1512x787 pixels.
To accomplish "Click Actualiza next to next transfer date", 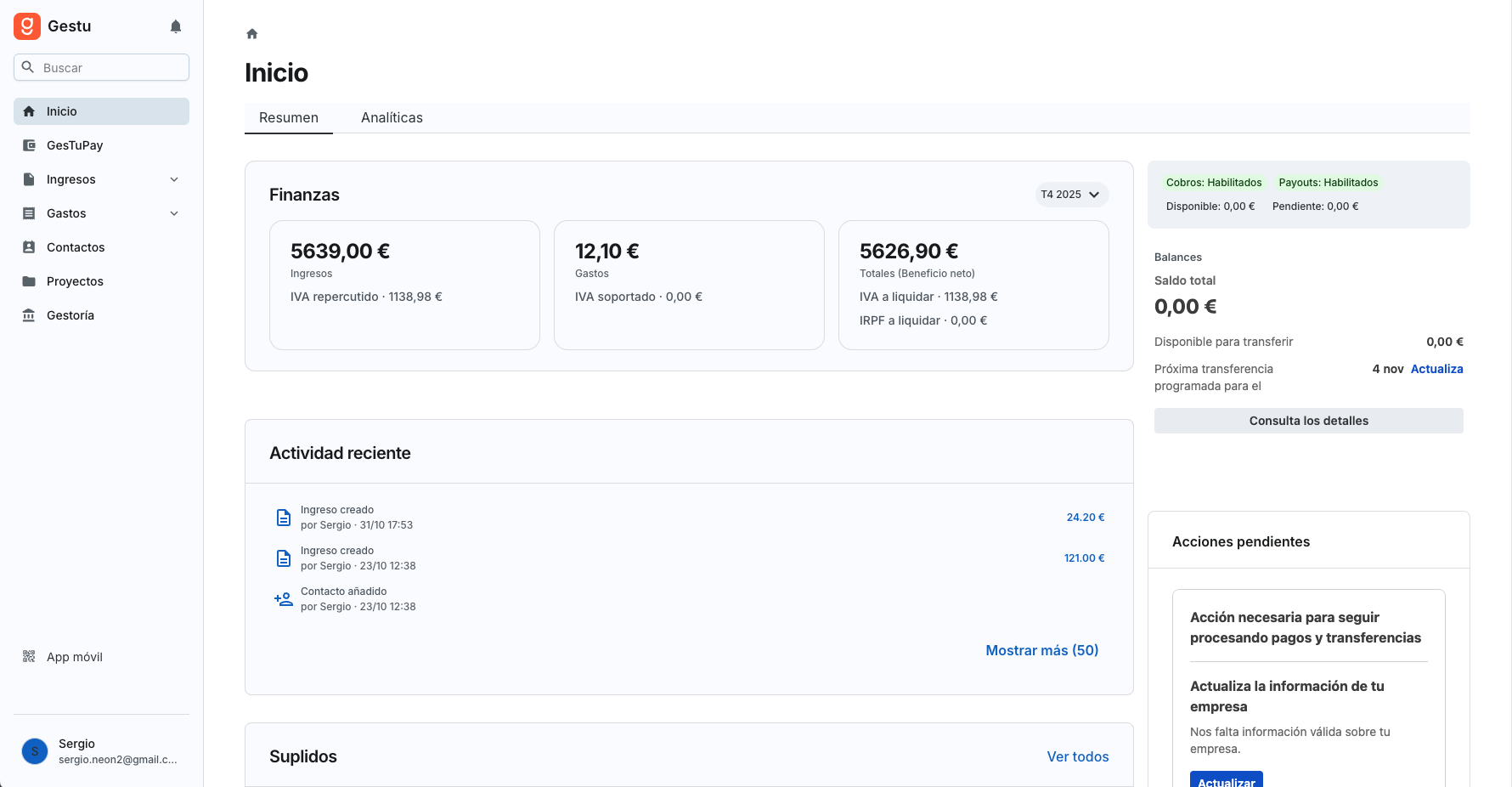I will 1436,369.
